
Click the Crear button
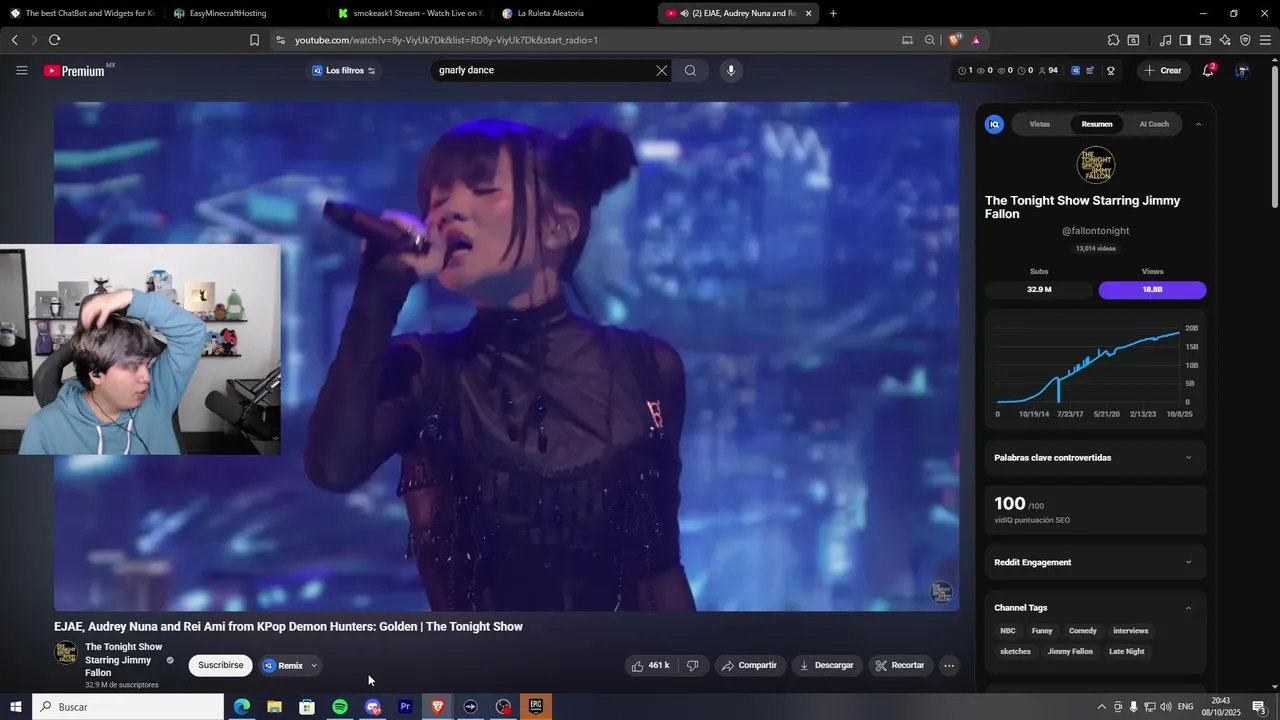[x=1163, y=70]
